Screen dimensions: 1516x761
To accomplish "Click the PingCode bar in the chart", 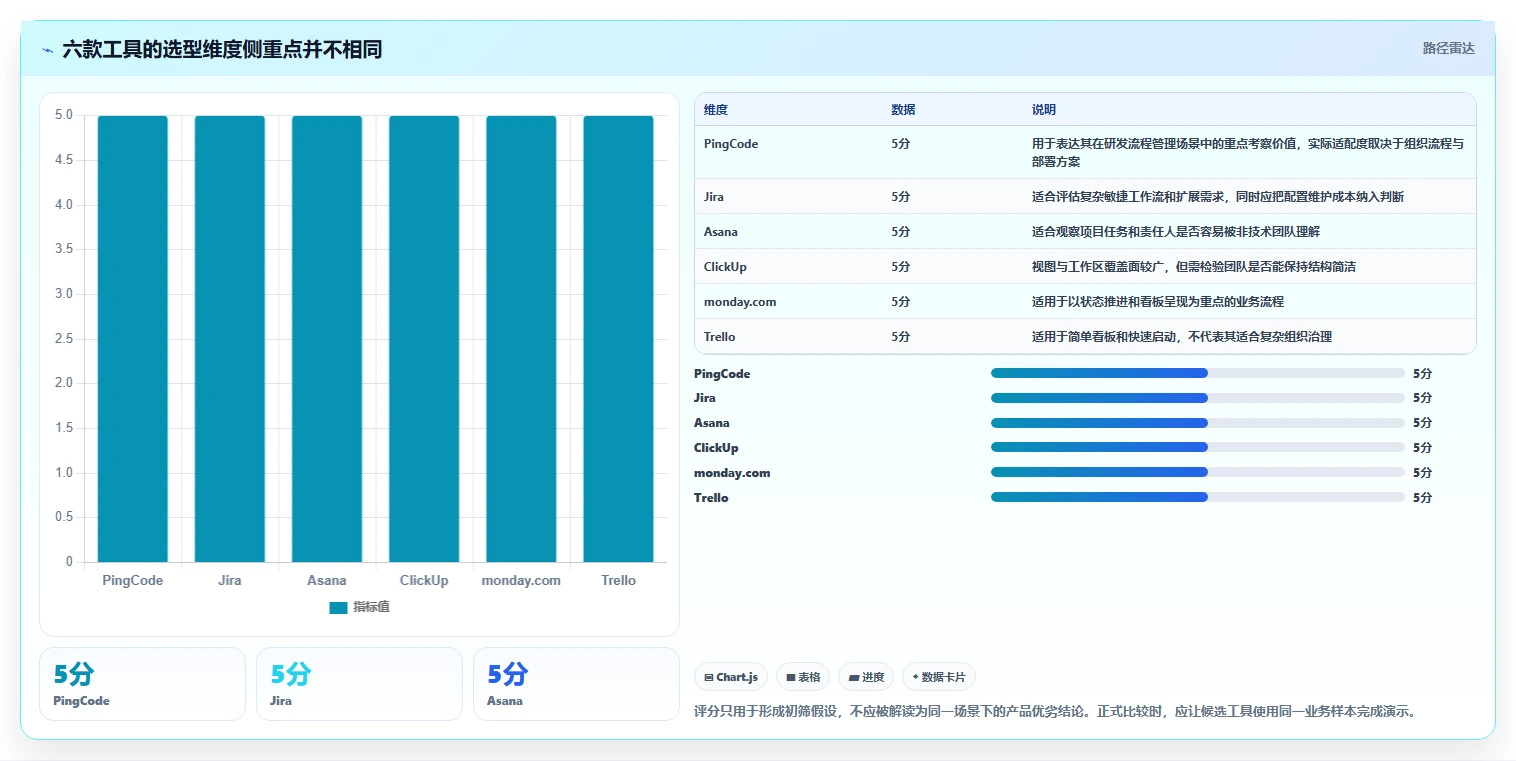I will point(132,339).
